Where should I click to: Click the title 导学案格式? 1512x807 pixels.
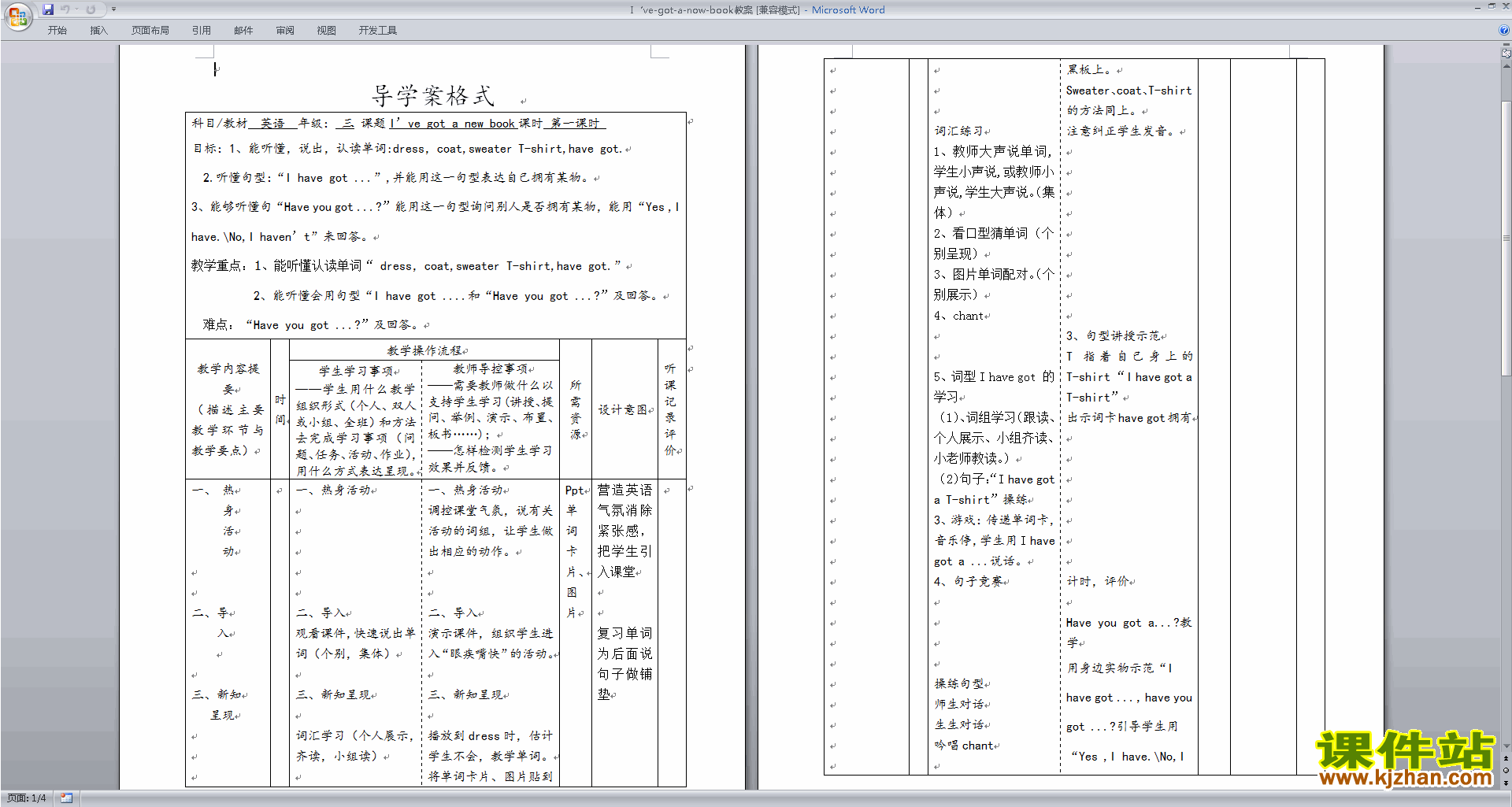click(x=433, y=96)
